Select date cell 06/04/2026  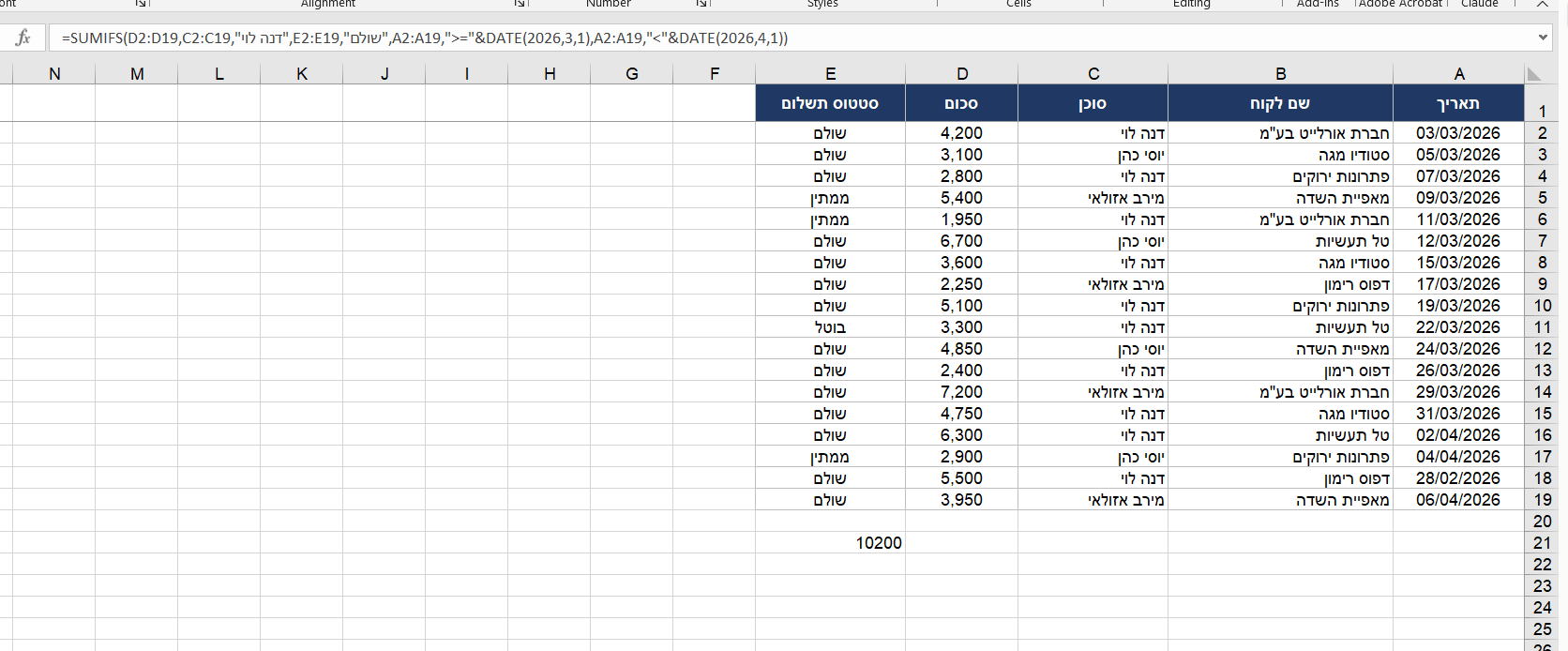pyautogui.click(x=1459, y=500)
